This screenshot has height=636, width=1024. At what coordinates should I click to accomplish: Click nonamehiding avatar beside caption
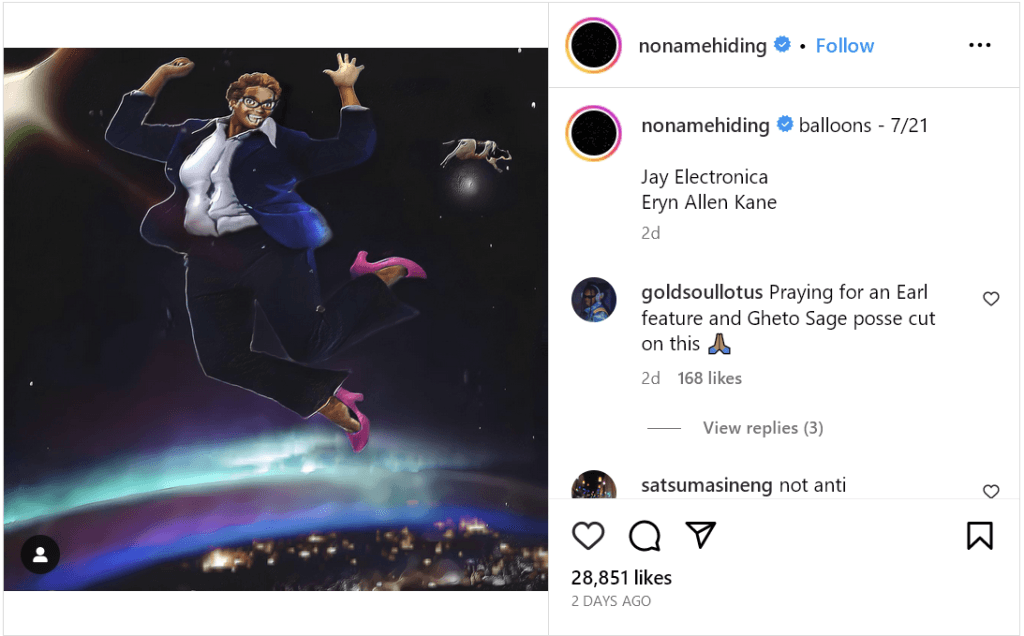[594, 133]
